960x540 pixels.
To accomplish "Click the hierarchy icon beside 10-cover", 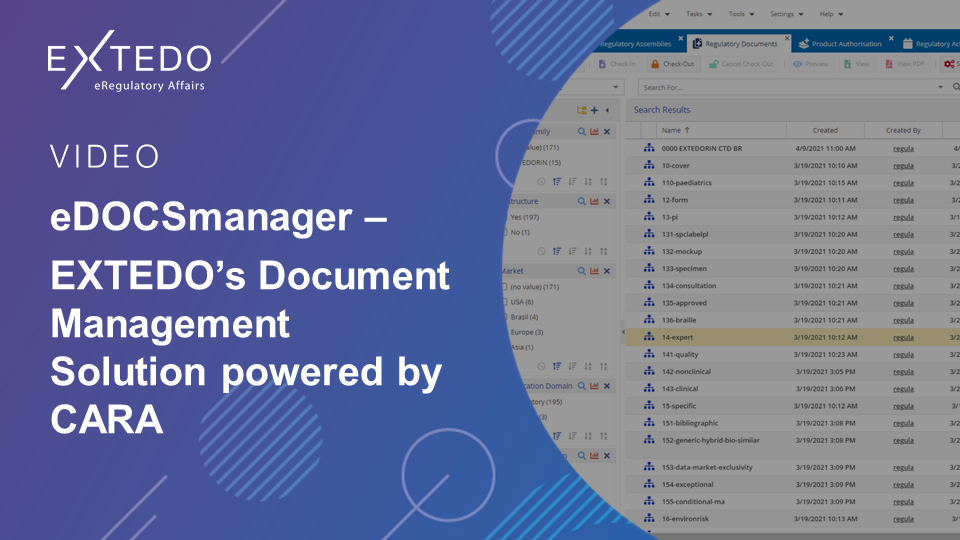I will click(x=648, y=166).
